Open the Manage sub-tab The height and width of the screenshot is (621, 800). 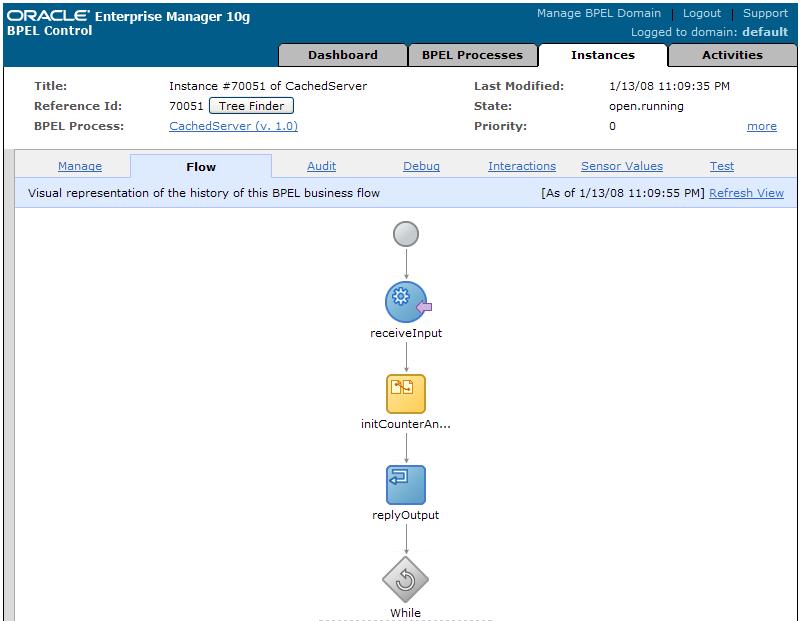click(80, 167)
